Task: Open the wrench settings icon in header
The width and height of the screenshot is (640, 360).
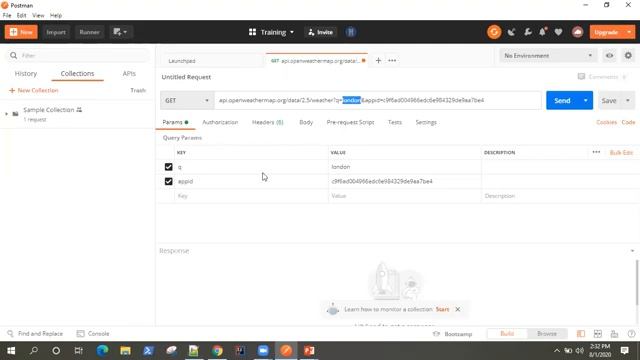Action: click(527, 32)
